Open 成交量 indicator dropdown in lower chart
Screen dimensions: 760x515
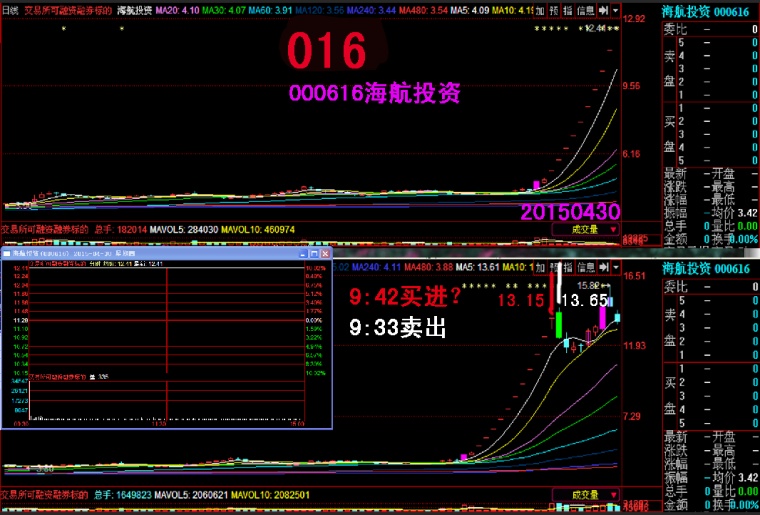click(586, 495)
